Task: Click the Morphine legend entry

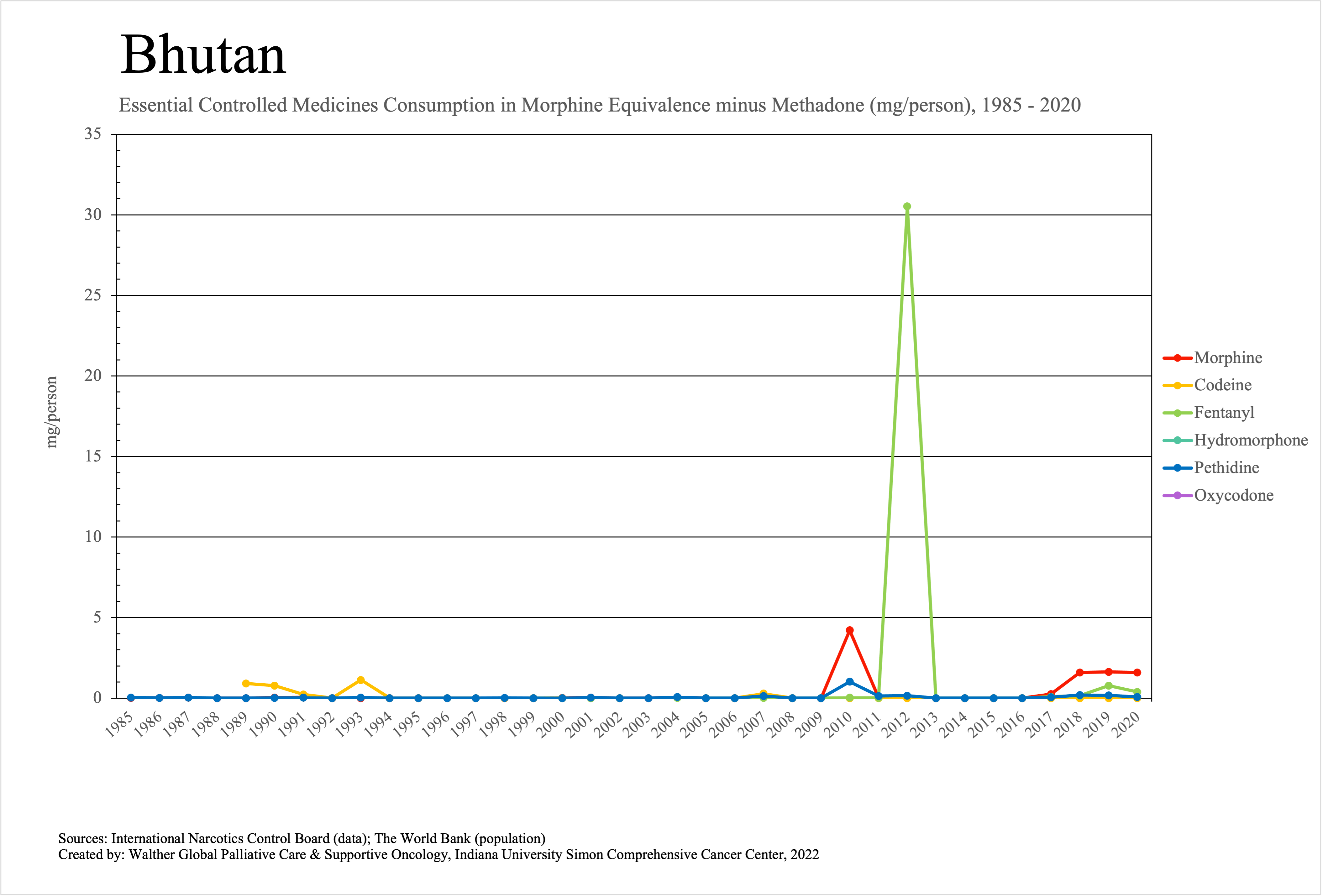Action: point(1227,358)
